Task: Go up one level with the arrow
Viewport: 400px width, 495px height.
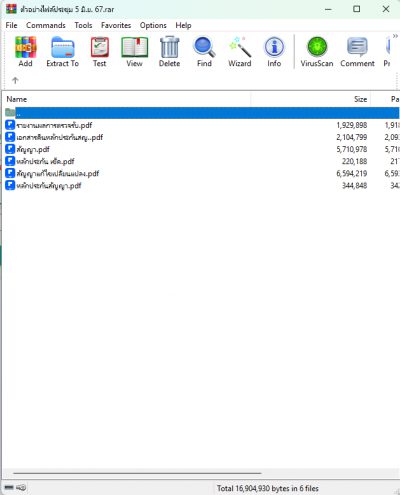Action: (x=15, y=80)
